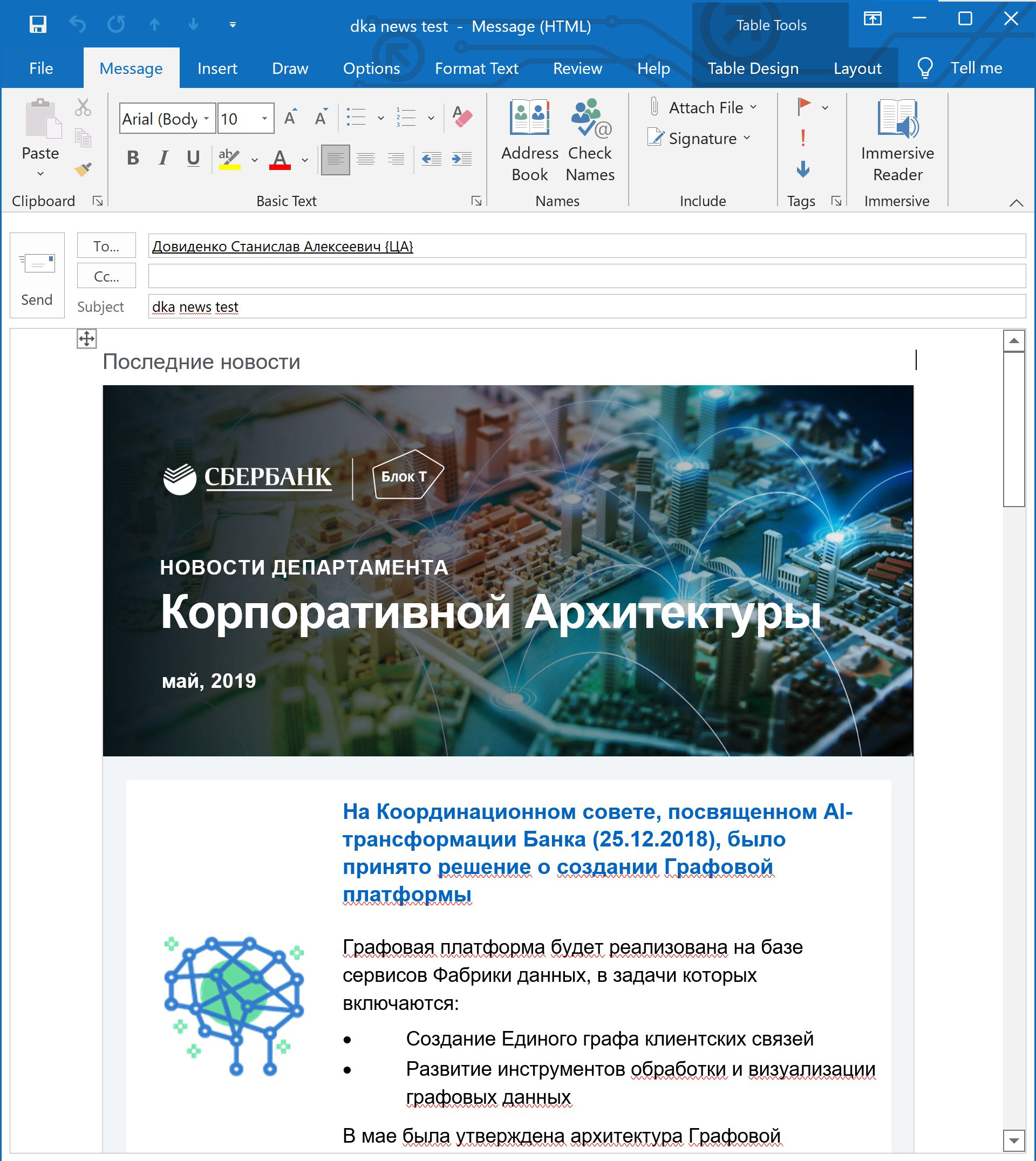This screenshot has height=1161, width=1036.
Task: Switch to the Insert tab
Action: coord(217,69)
